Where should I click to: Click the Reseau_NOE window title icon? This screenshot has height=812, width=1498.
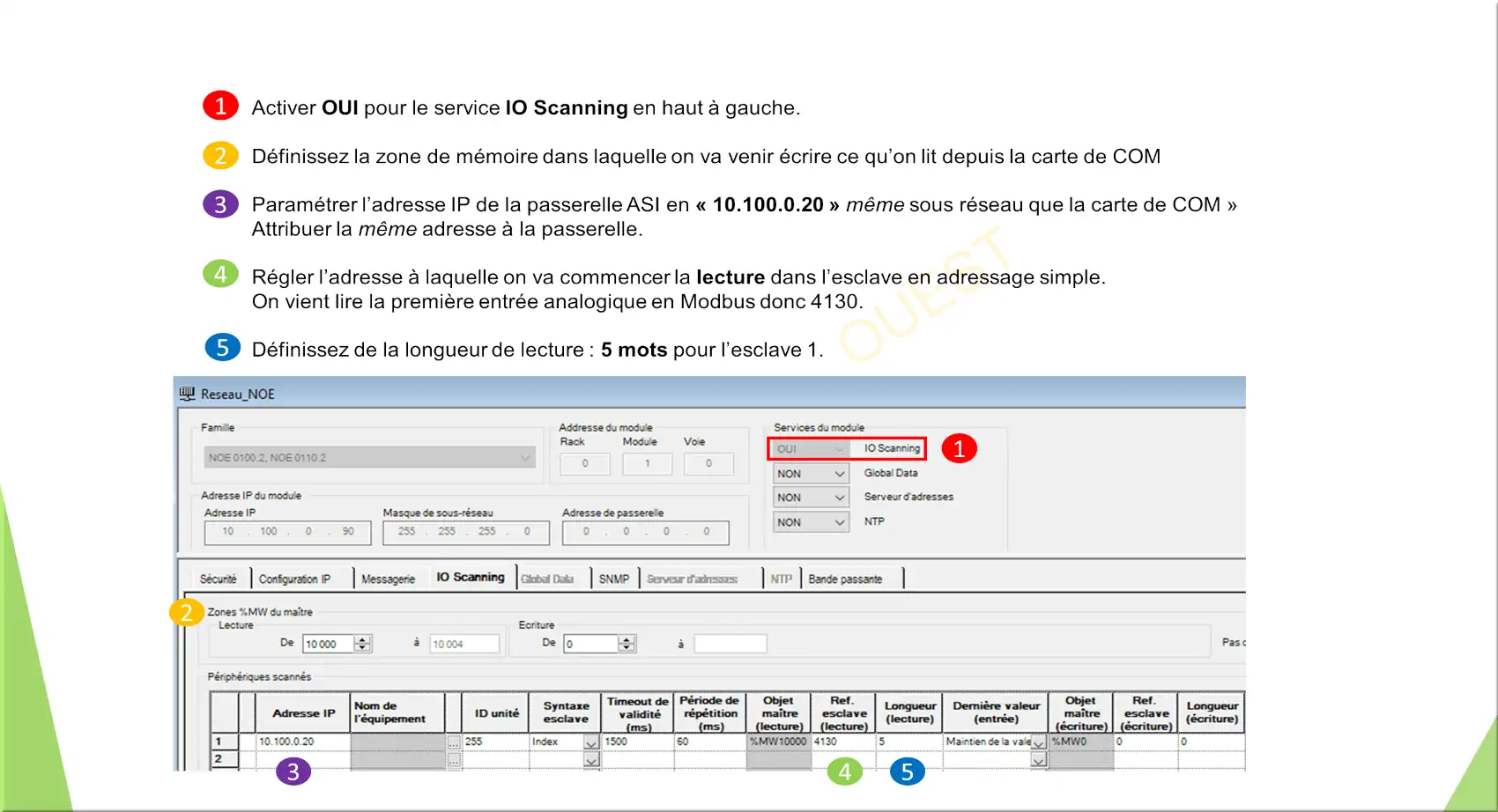(x=187, y=394)
